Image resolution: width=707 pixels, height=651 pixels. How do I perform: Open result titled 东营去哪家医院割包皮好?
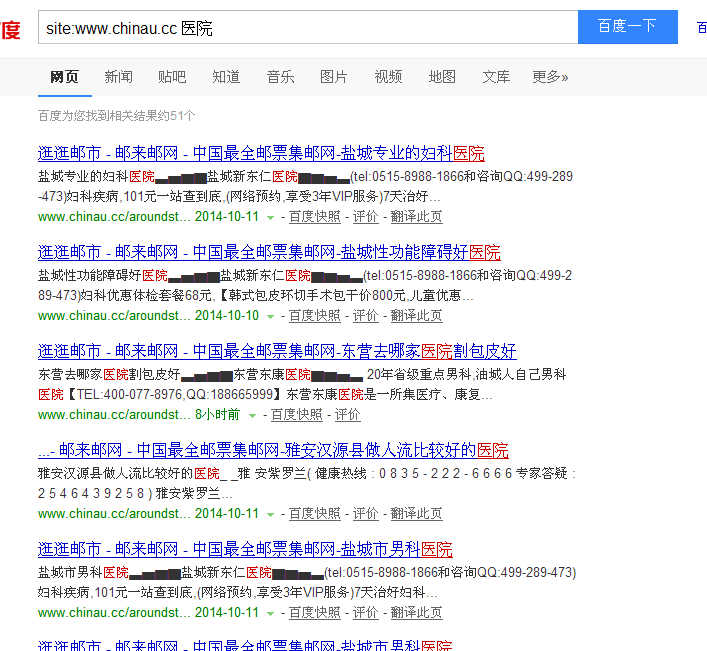(277, 351)
